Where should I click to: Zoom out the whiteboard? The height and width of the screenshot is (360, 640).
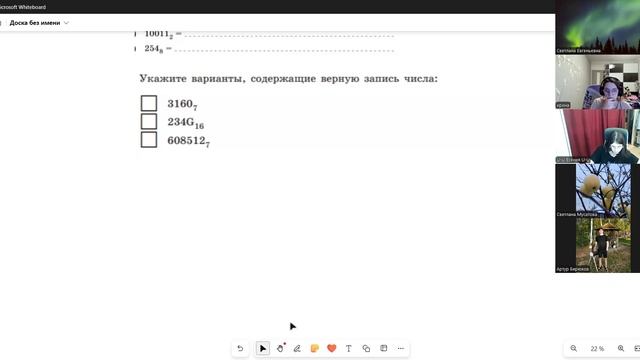tap(573, 349)
